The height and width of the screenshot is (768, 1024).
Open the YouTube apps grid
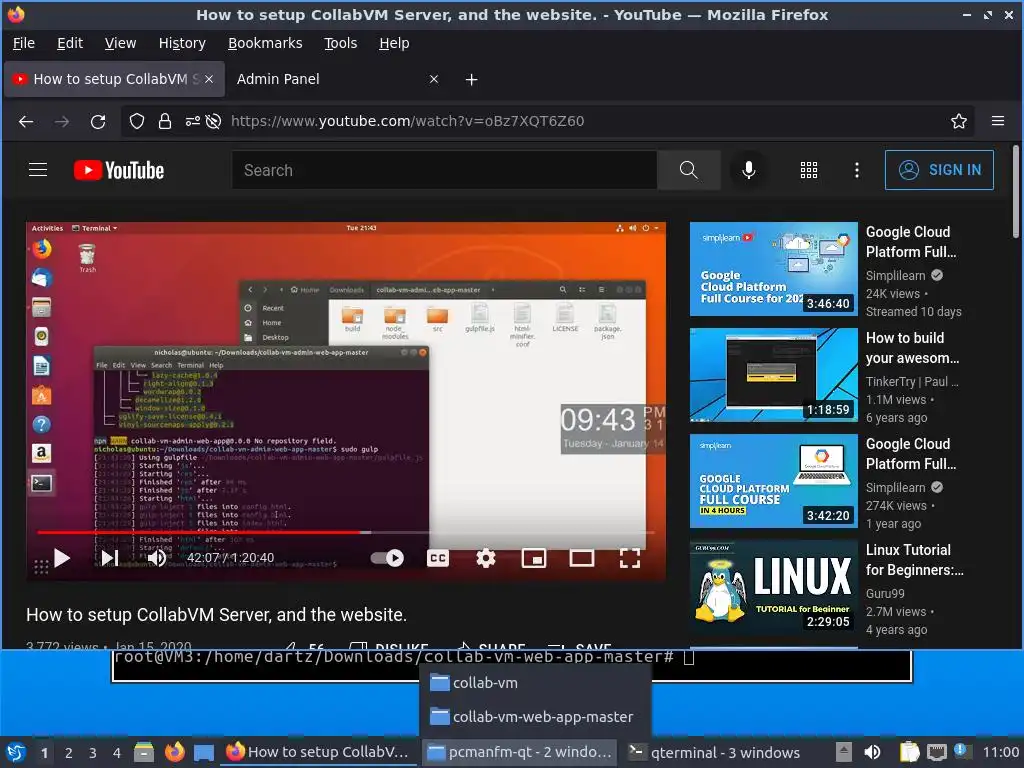click(x=808, y=170)
